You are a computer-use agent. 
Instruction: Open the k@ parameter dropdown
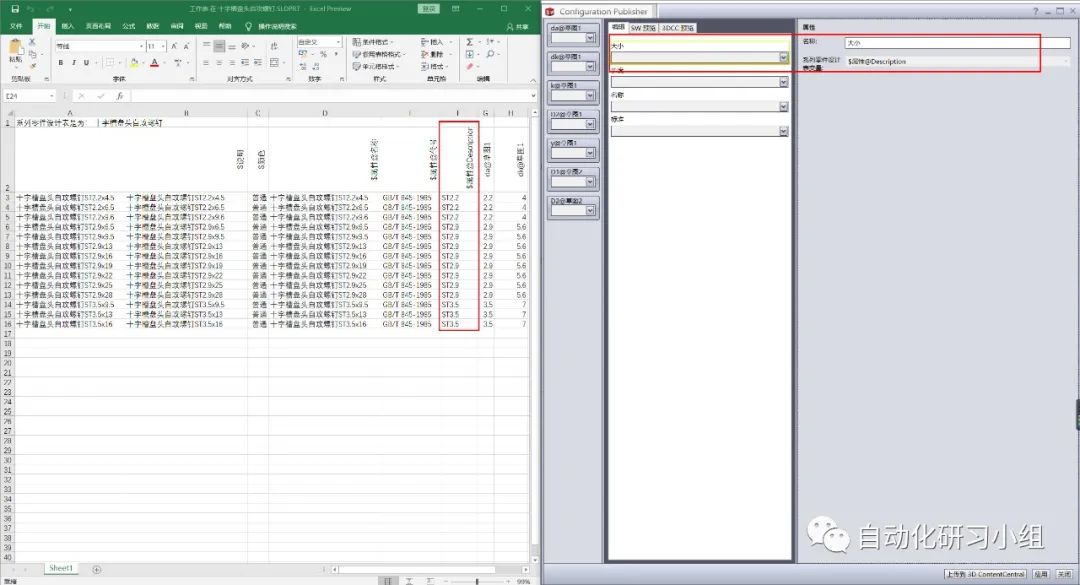click(590, 96)
